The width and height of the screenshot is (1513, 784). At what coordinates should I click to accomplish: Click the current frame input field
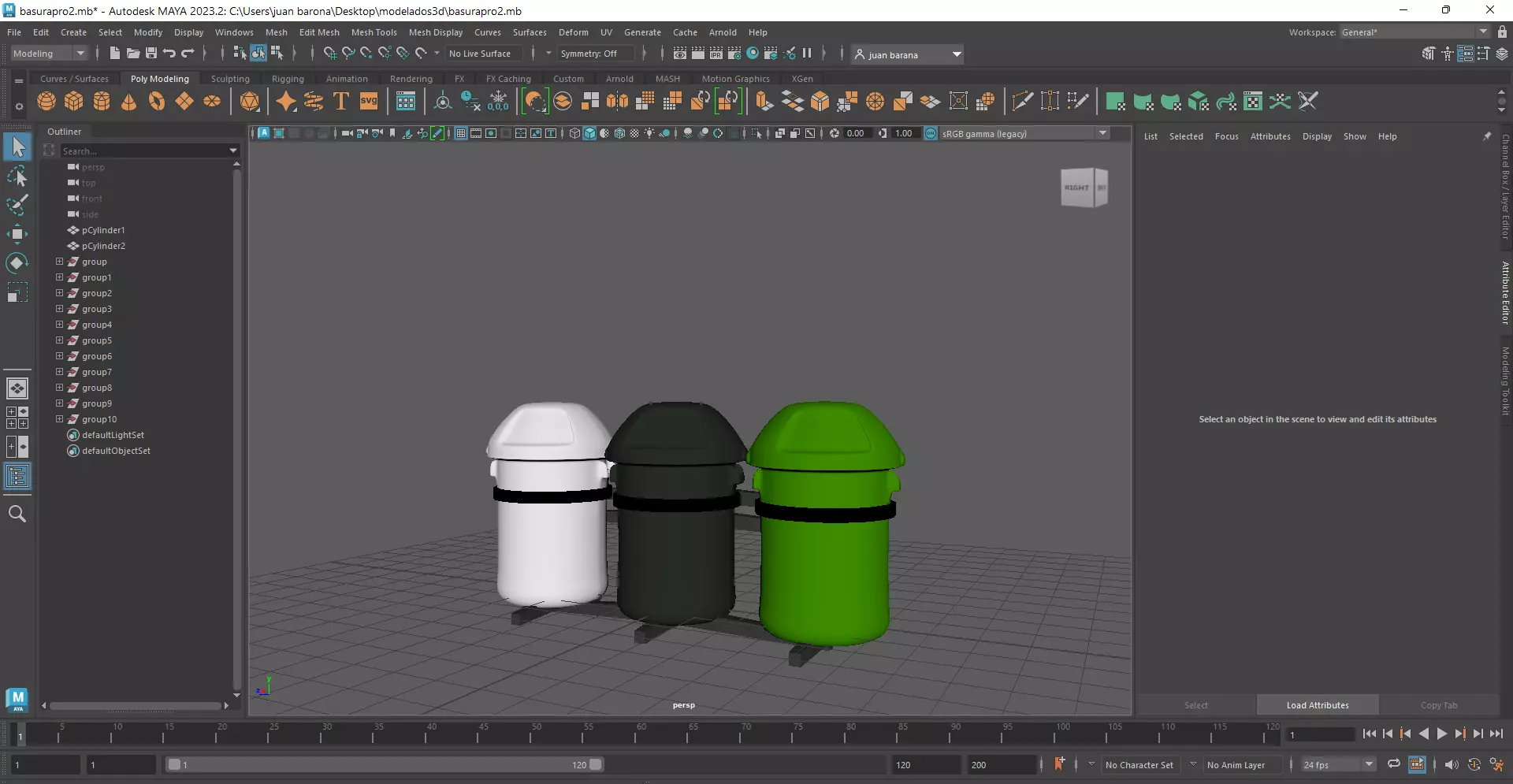(x=1321, y=734)
